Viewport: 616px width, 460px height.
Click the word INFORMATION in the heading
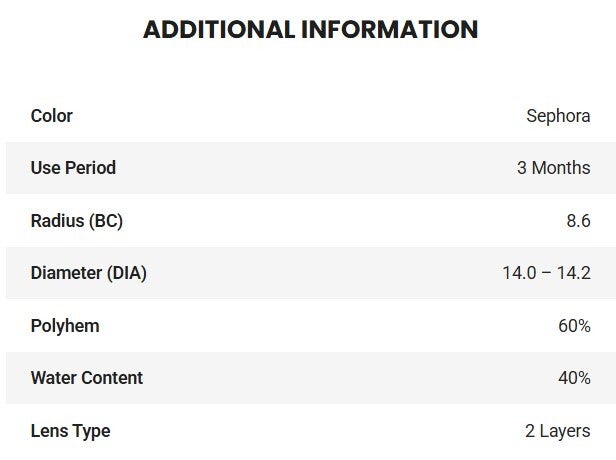pos(390,30)
